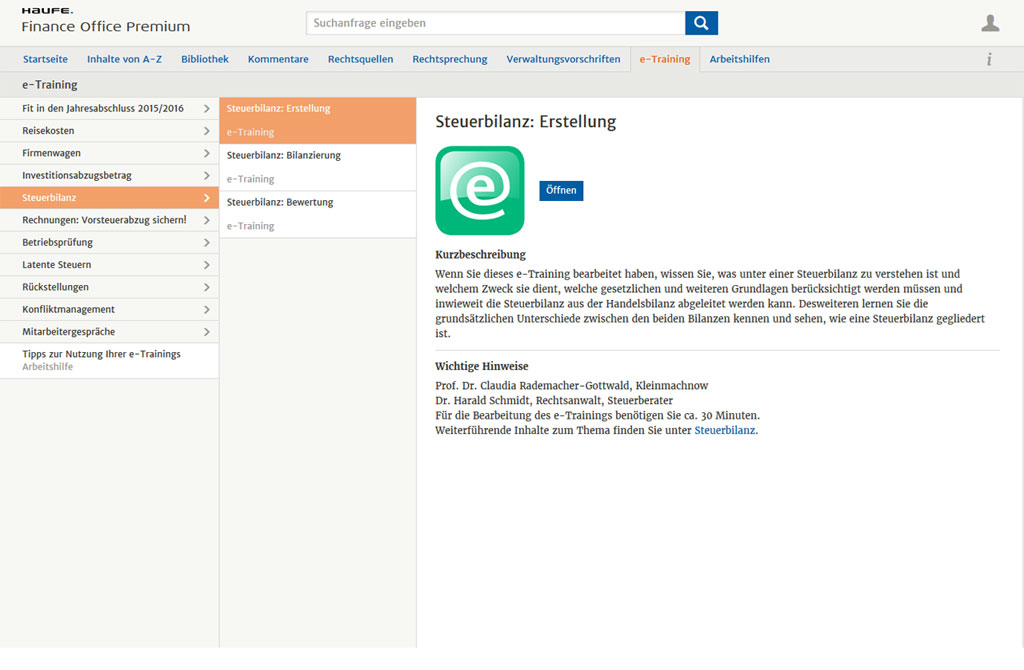The width and height of the screenshot is (1024, 670).
Task: Select the e-Training tab
Action: click(665, 59)
